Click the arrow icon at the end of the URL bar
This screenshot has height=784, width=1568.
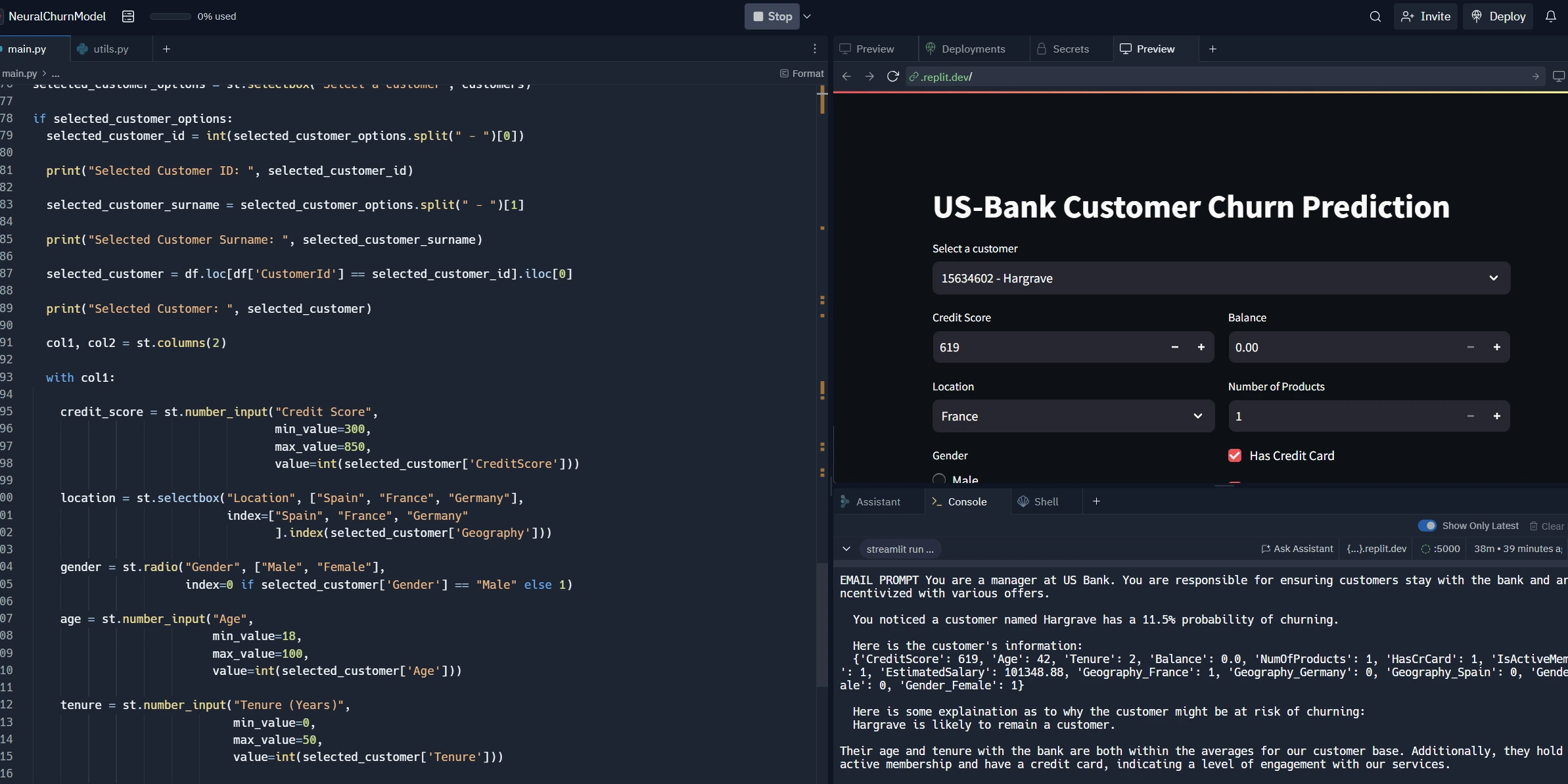pos(1535,77)
